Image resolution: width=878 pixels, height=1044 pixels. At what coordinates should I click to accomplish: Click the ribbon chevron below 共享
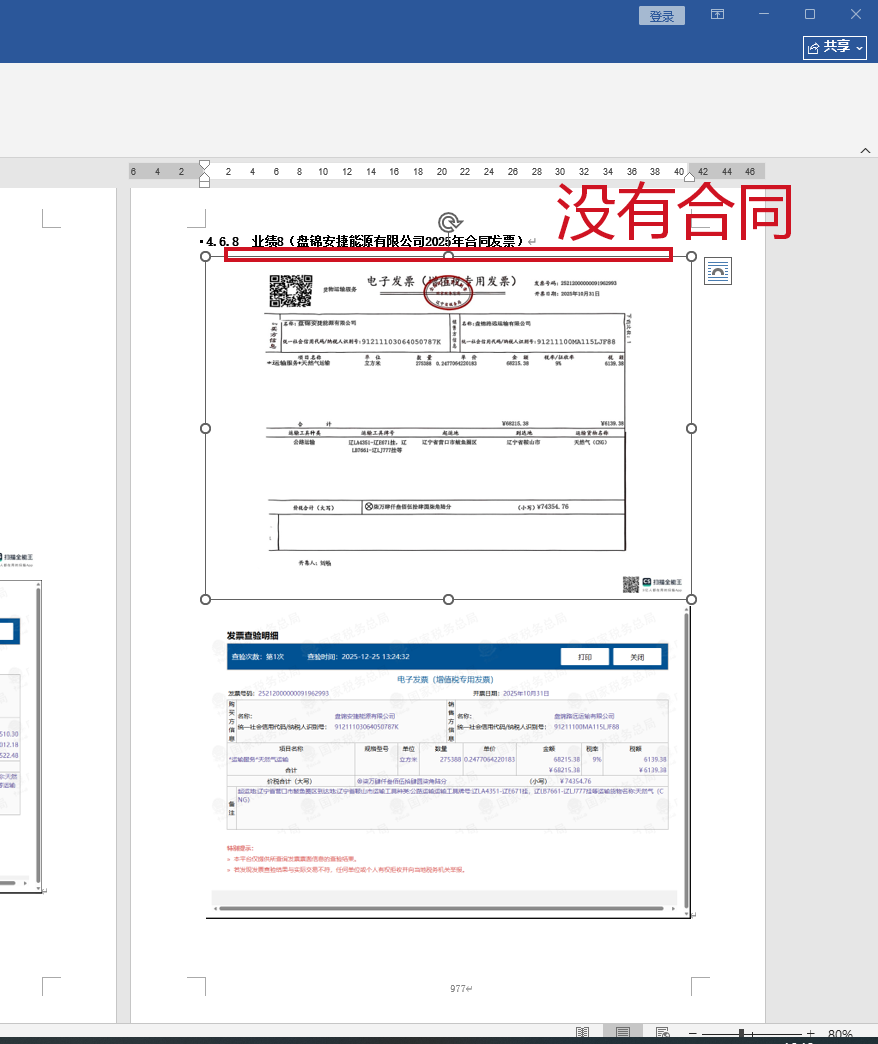[x=865, y=150]
